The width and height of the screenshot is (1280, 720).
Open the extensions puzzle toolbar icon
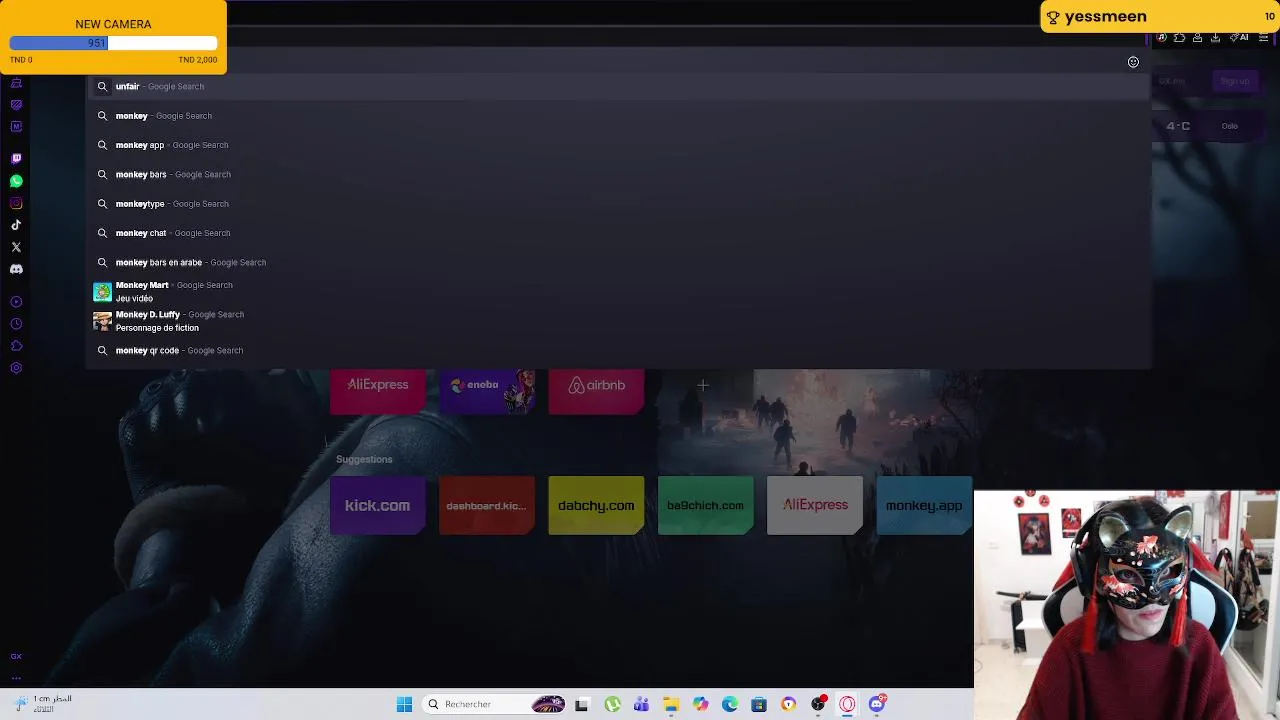click(1179, 38)
